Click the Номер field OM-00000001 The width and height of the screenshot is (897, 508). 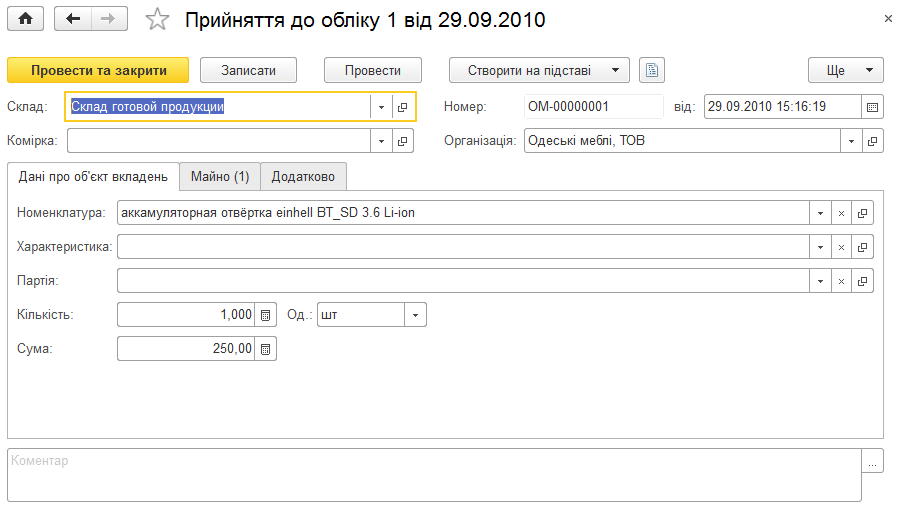(594, 107)
